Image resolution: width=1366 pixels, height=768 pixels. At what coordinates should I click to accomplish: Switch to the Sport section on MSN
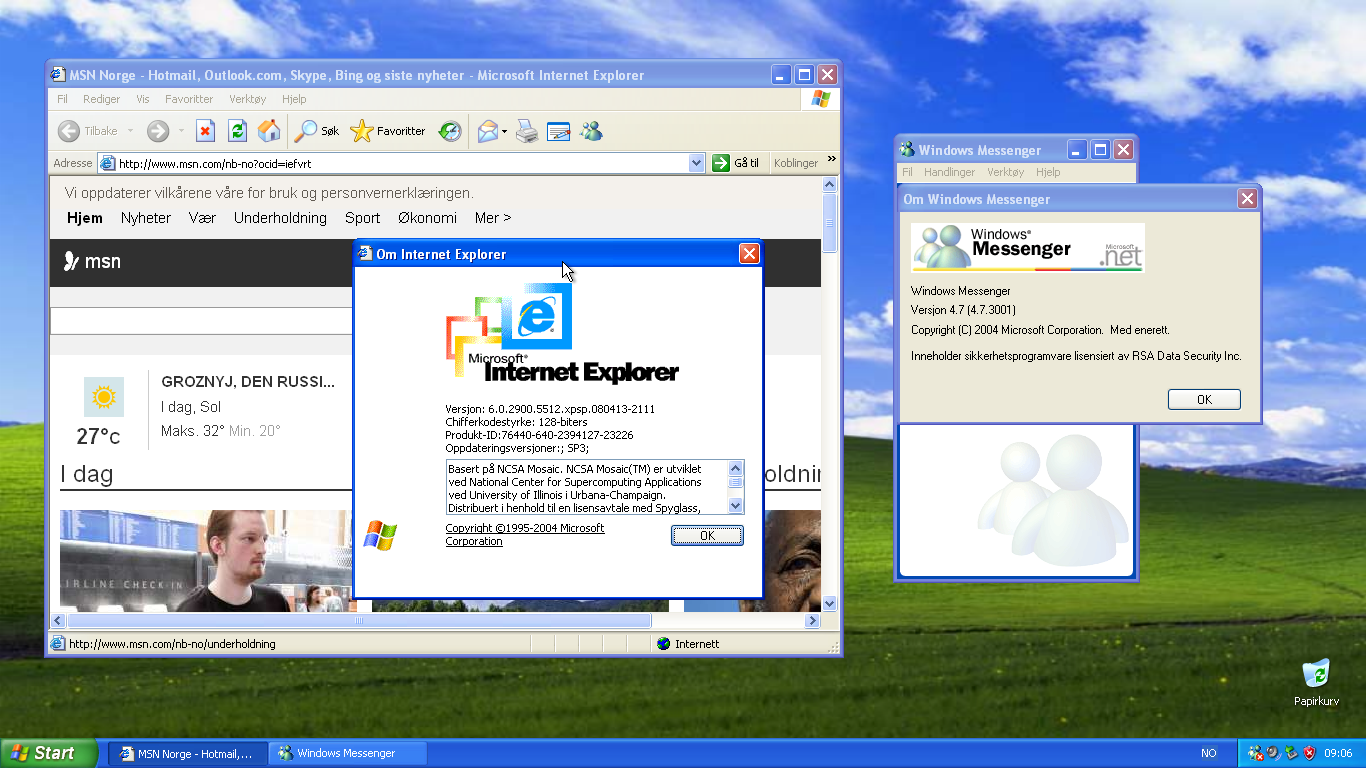[x=362, y=217]
